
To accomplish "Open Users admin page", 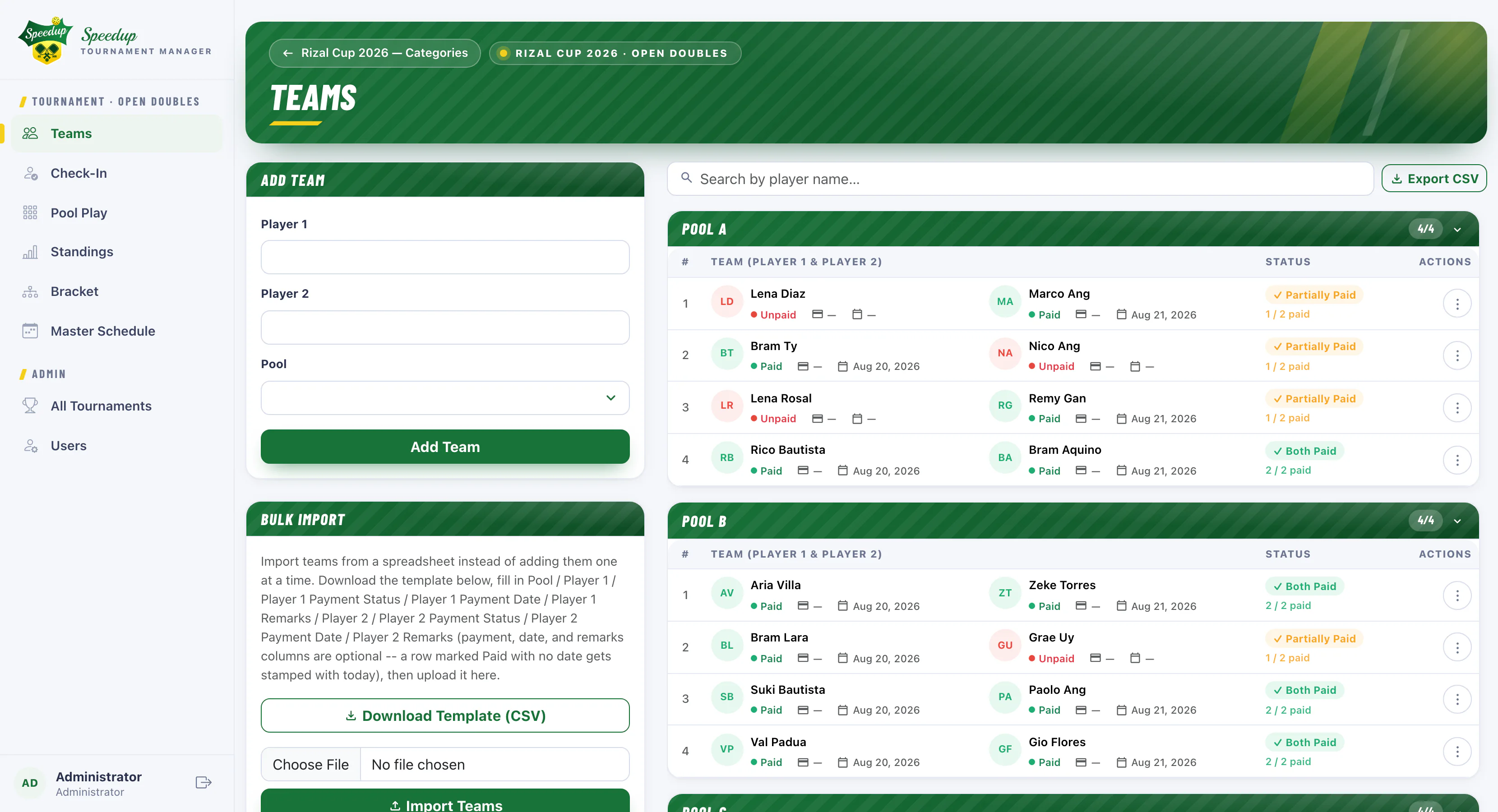I will (x=116, y=446).
